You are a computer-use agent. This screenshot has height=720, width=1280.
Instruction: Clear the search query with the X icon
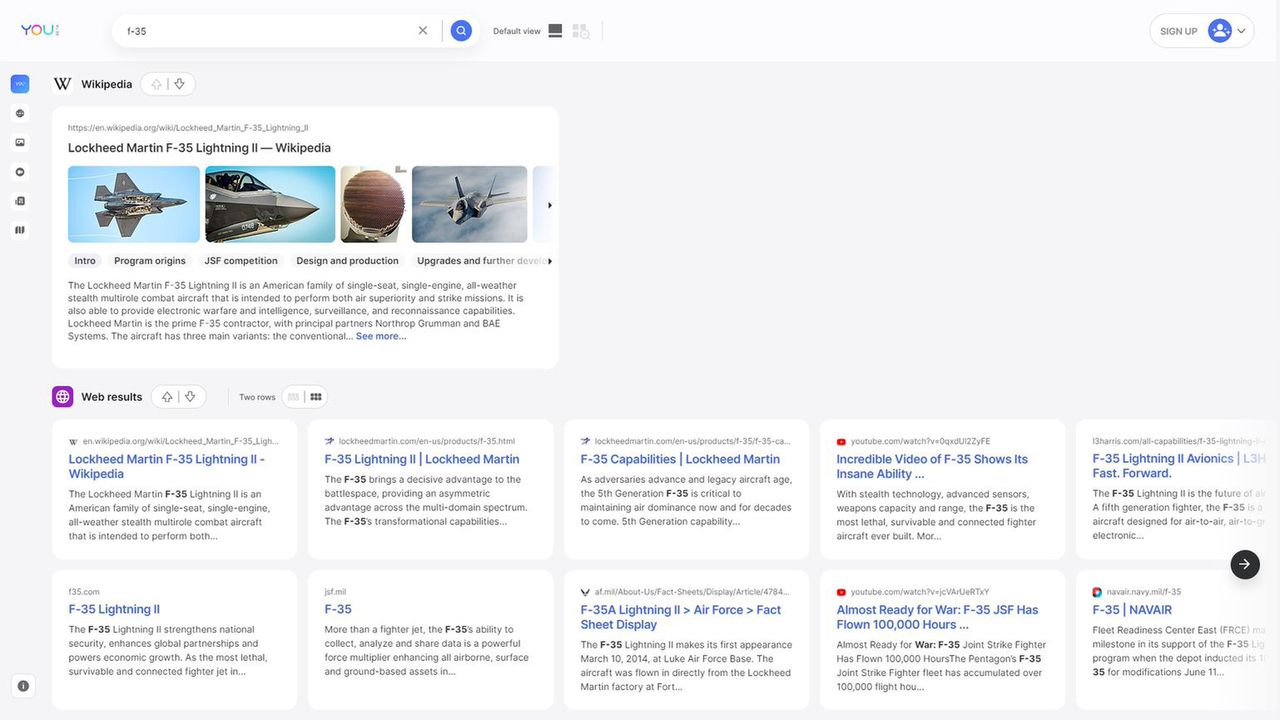point(423,31)
